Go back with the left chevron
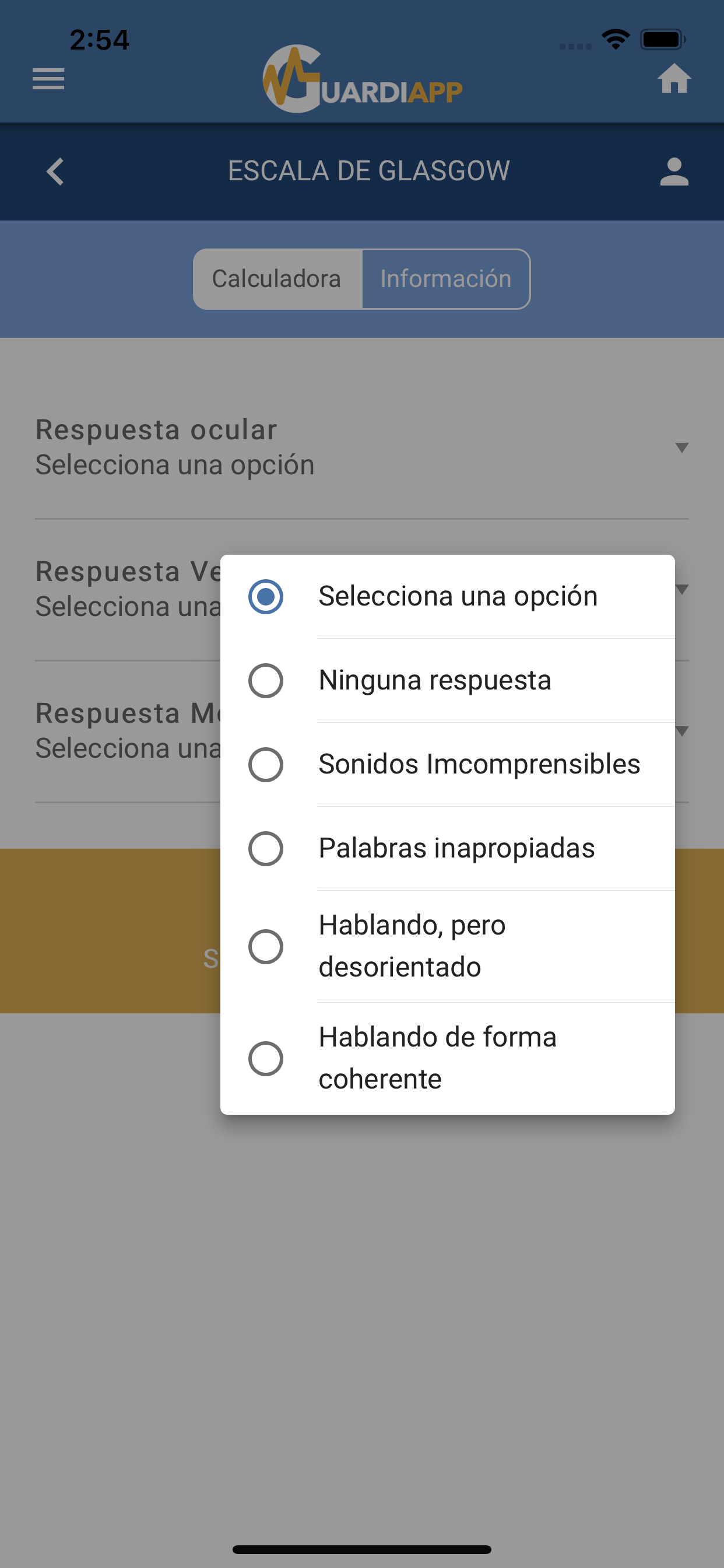Viewport: 724px width, 1568px height. [x=55, y=171]
